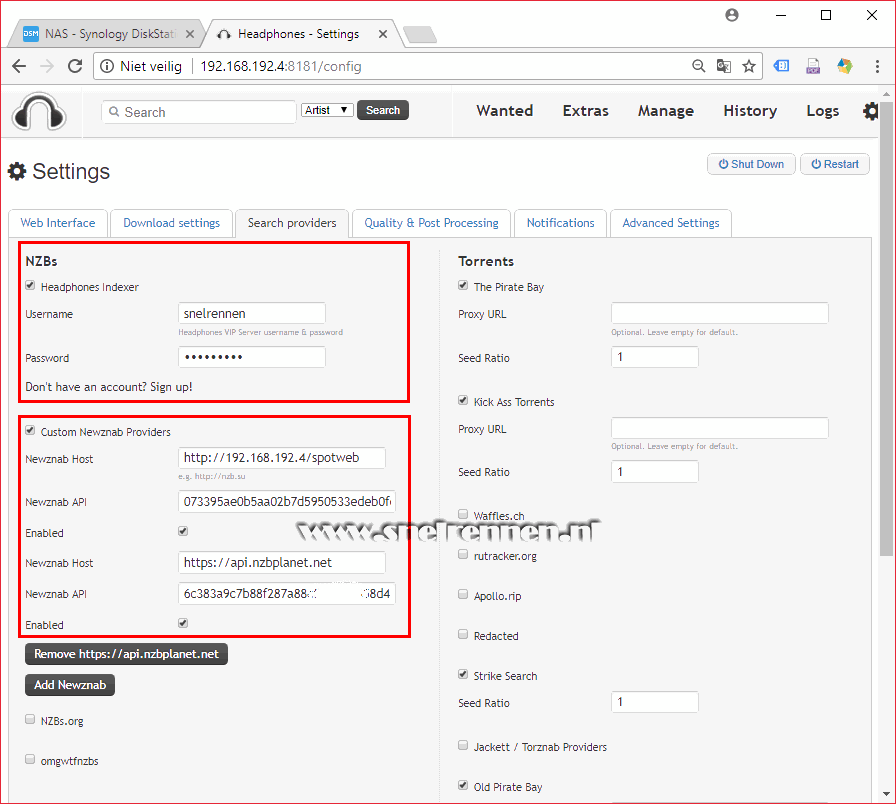Image resolution: width=896 pixels, height=804 pixels.
Task: Click the blue extension icon in the toolbar
Action: click(x=781, y=66)
